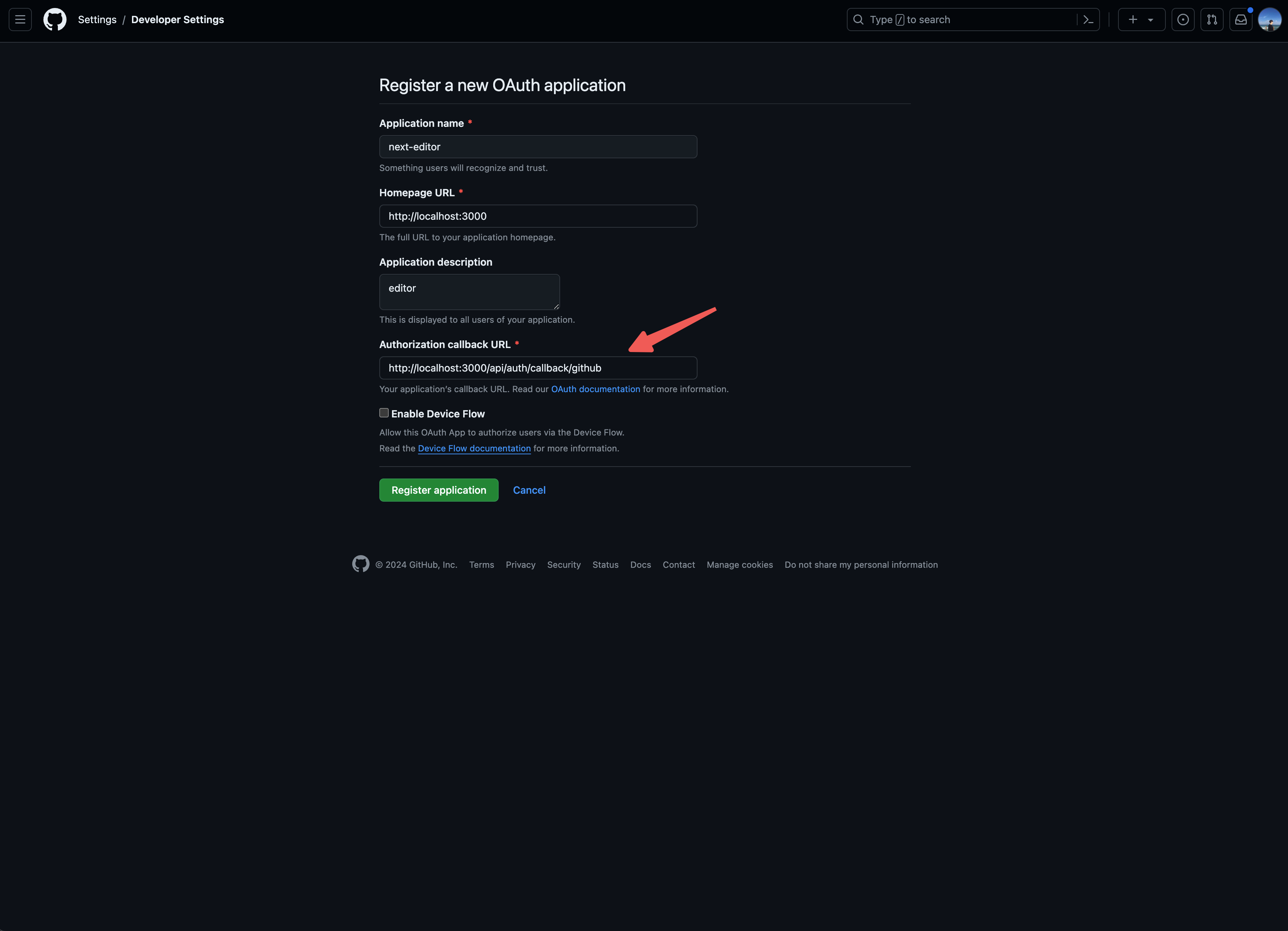This screenshot has width=1288, height=931.
Task: Click the footer GitHub logo
Action: (x=361, y=564)
